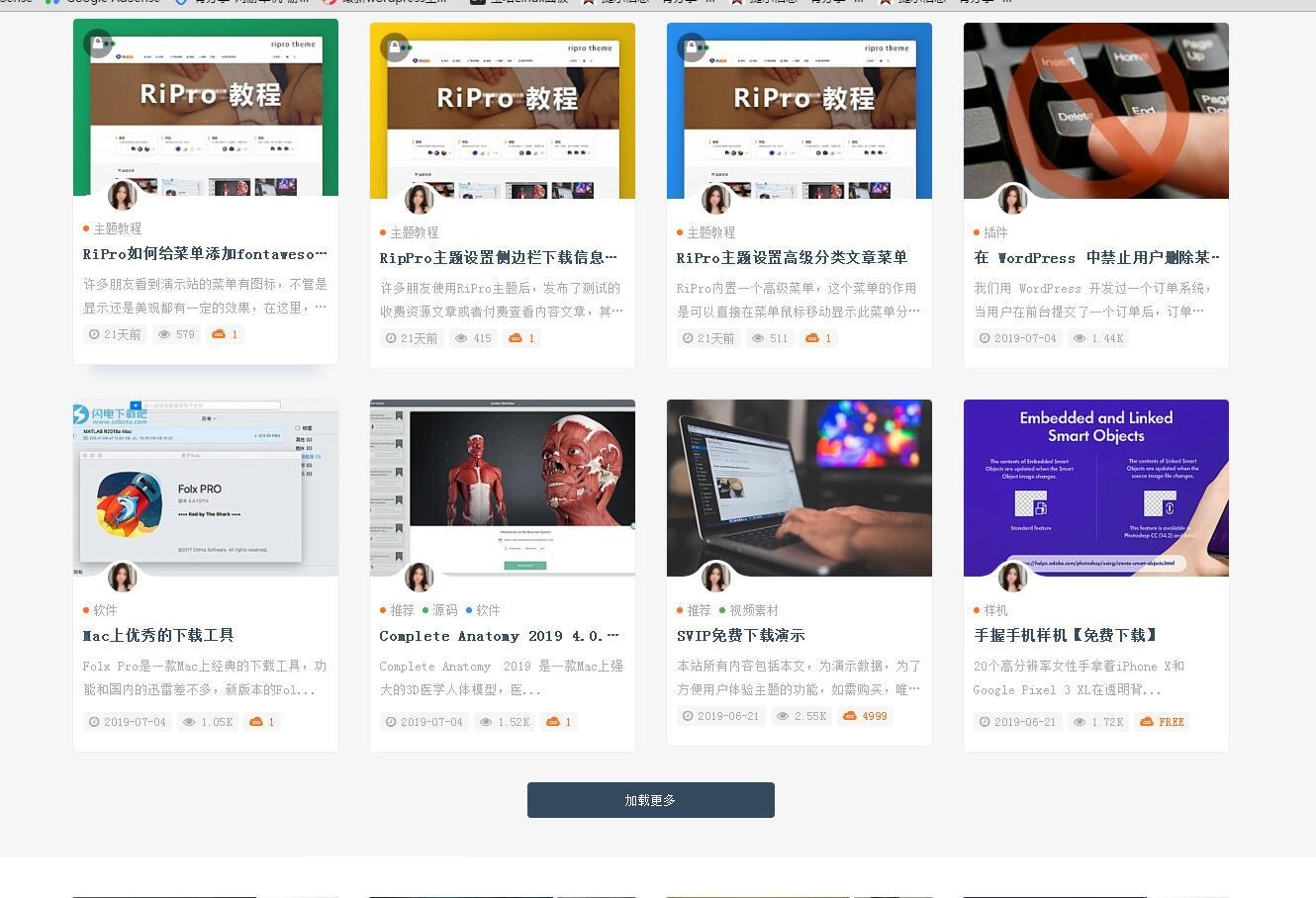Open the keyboard Delete key thumbnail
The height and width of the screenshot is (898, 1316).
1096,111
